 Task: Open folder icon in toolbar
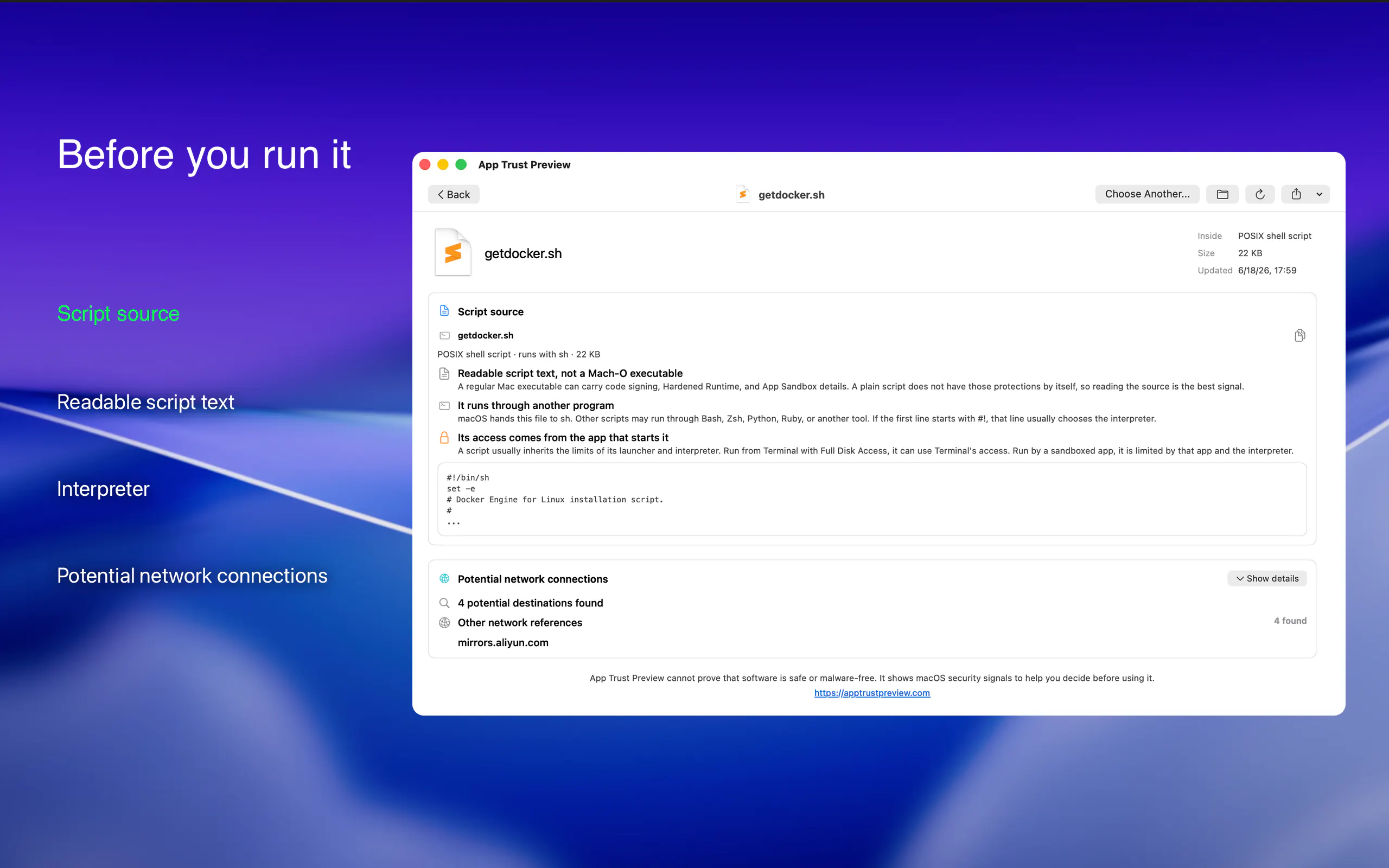pos(1222,194)
